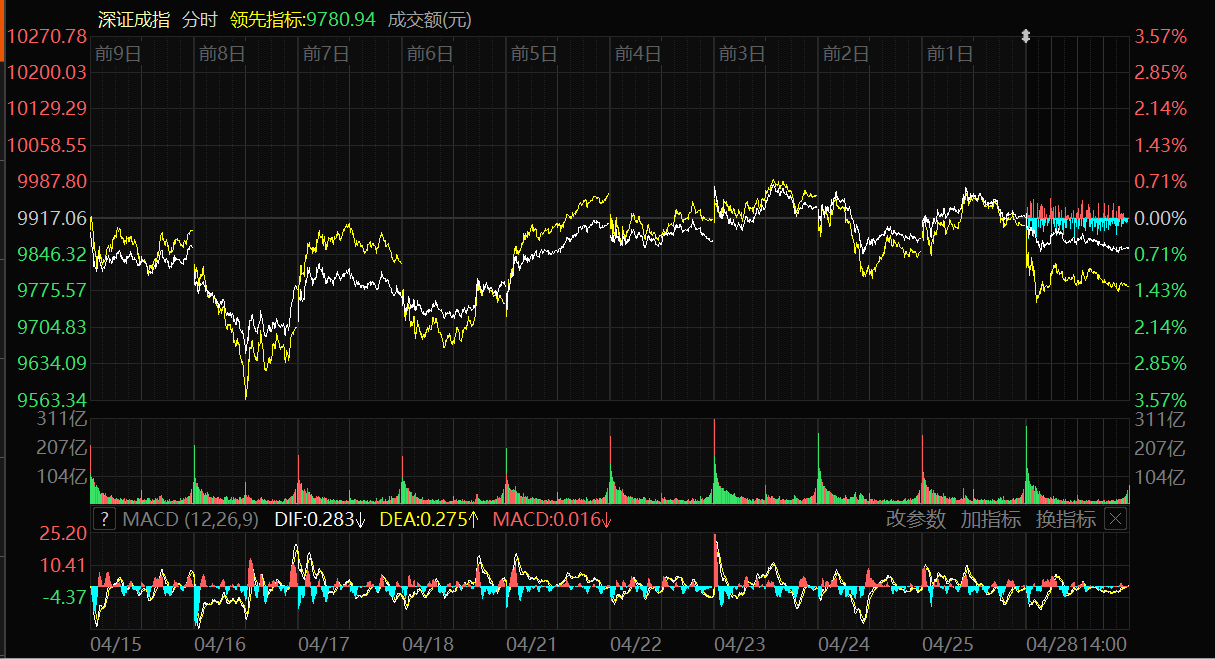Click the 04/15 date label
Viewport: 1215px width, 659px height.
pos(115,643)
